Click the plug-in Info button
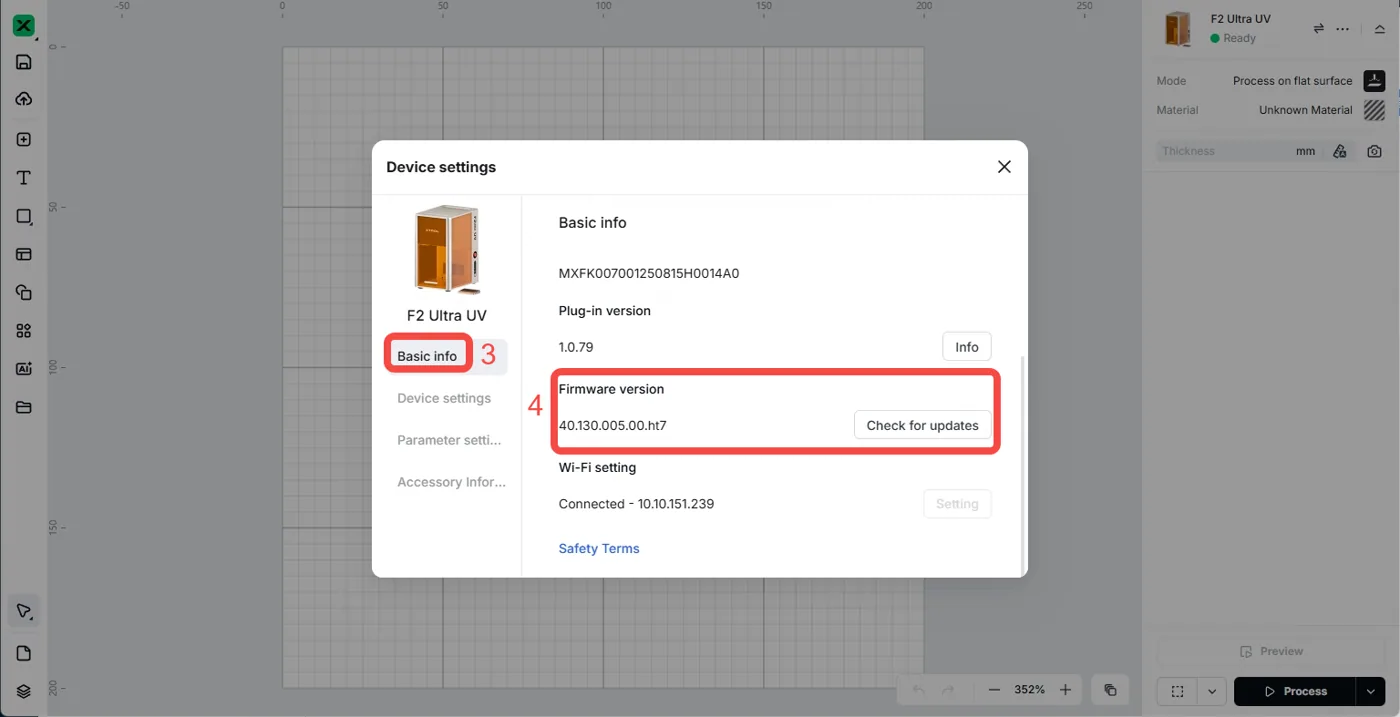1400x717 pixels. point(967,347)
